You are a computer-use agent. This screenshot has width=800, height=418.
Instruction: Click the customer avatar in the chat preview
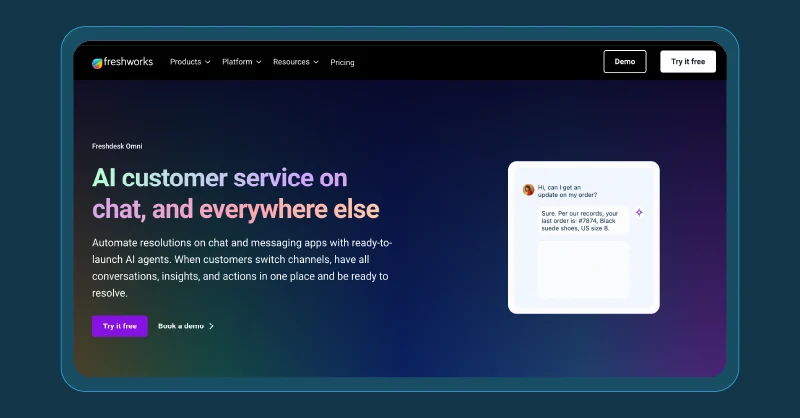[528, 189]
